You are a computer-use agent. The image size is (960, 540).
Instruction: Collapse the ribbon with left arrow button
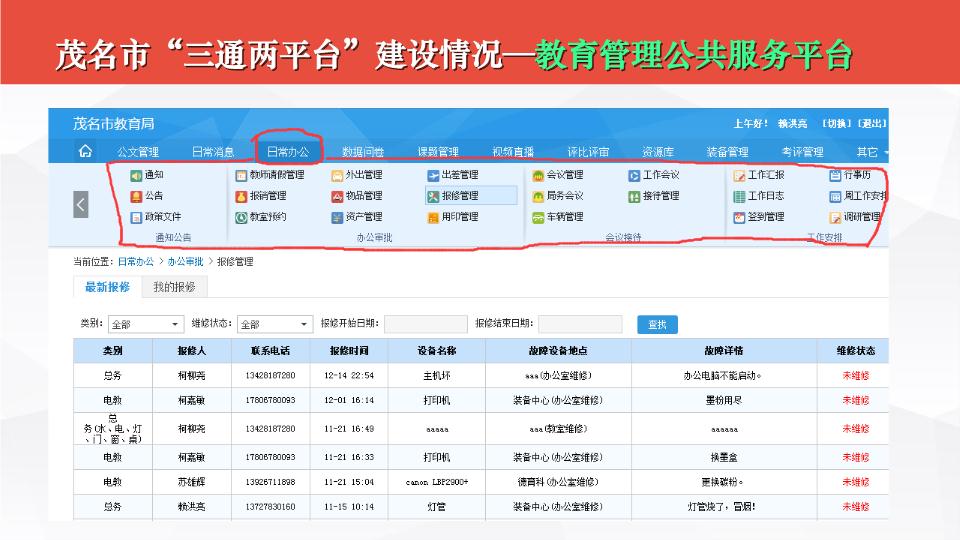tap(81, 203)
